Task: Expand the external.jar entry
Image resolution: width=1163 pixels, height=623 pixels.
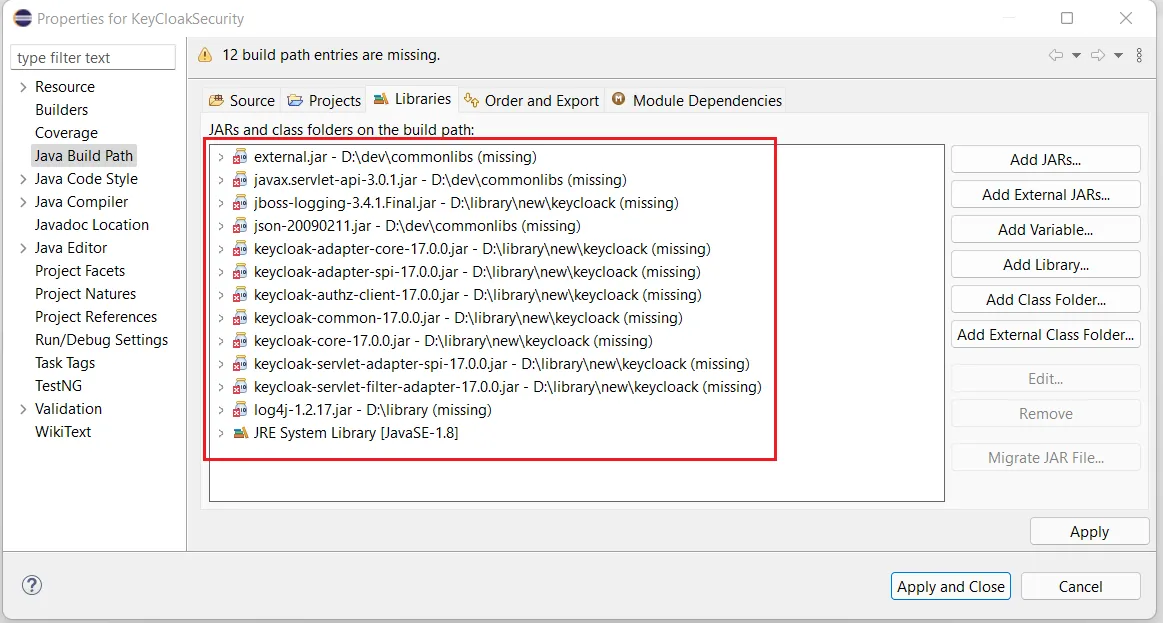Action: click(x=221, y=157)
